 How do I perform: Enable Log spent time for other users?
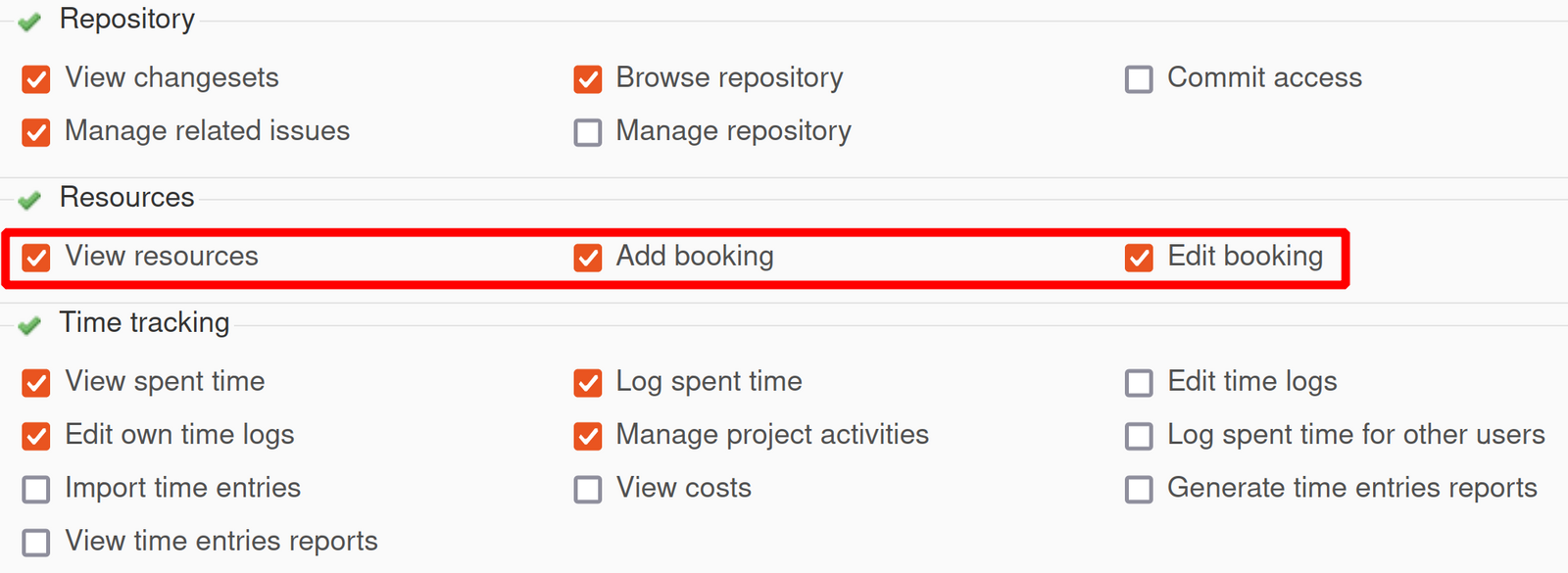pos(1139,436)
